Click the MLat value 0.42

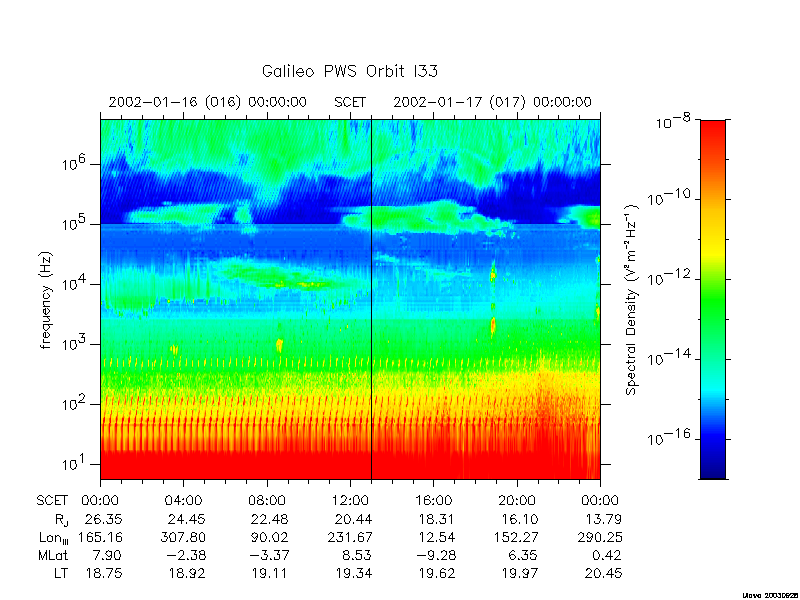coord(607,555)
